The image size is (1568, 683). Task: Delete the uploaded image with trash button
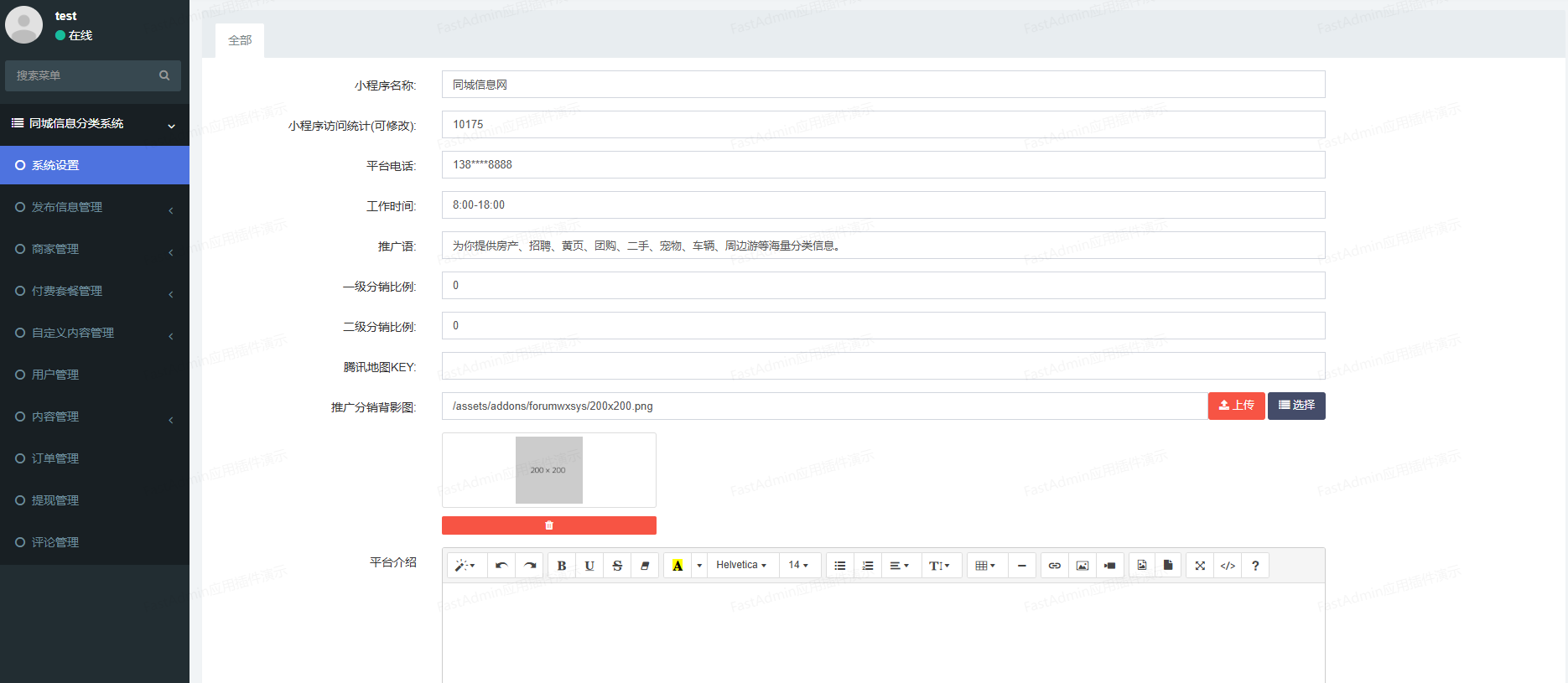tap(548, 525)
